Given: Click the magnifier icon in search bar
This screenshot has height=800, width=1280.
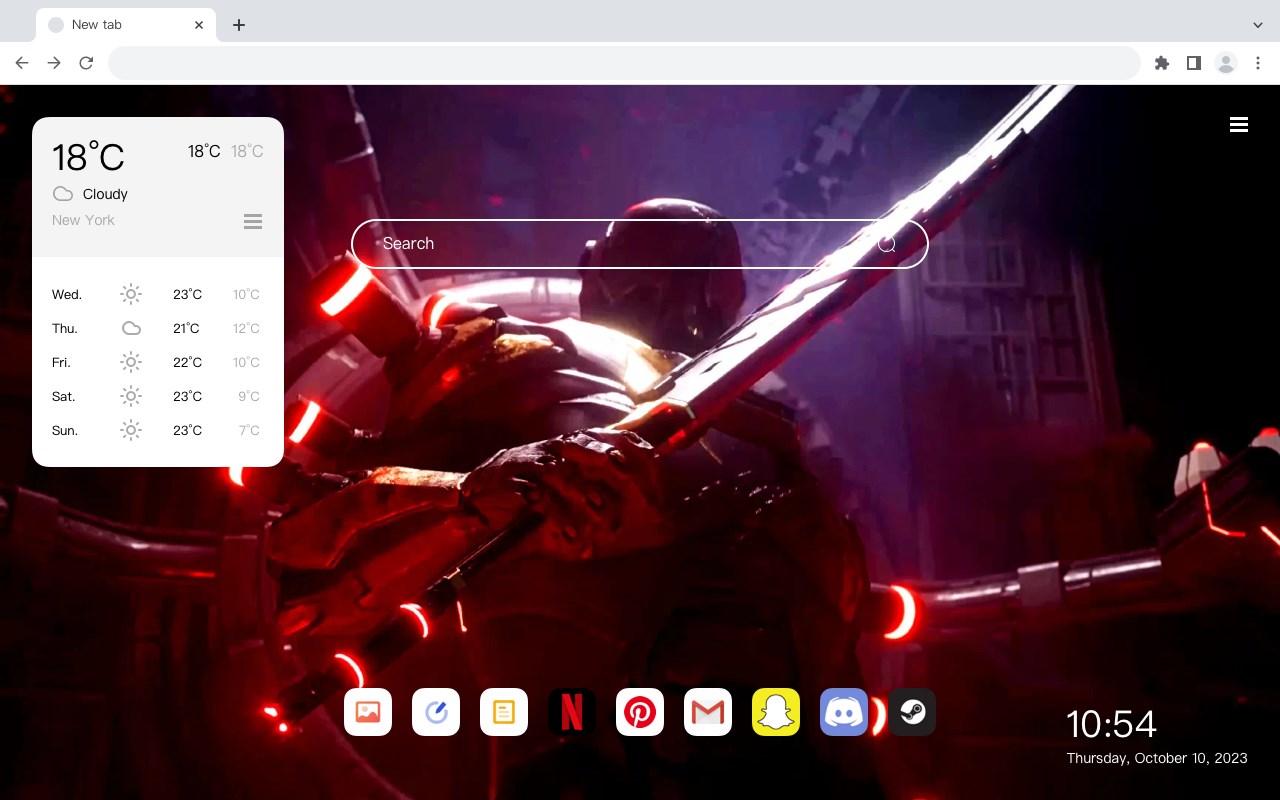Looking at the screenshot, I should (887, 244).
